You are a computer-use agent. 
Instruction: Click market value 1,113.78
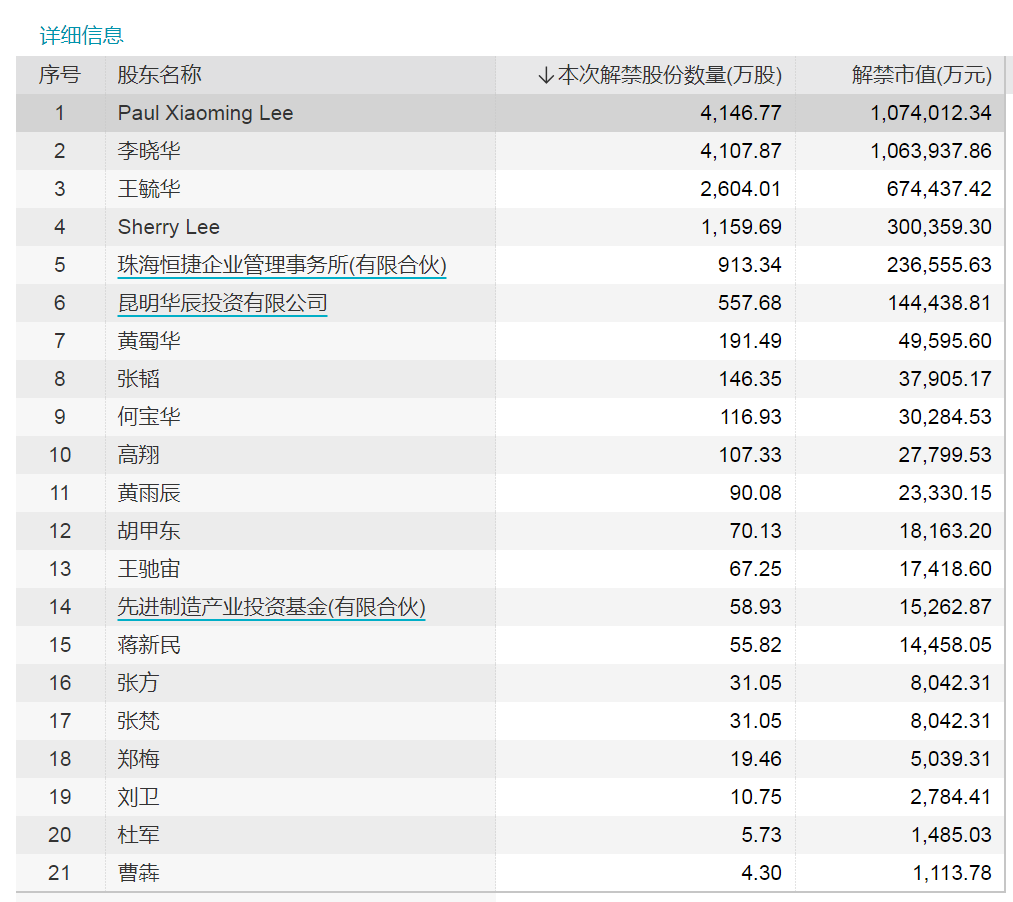(x=952, y=873)
